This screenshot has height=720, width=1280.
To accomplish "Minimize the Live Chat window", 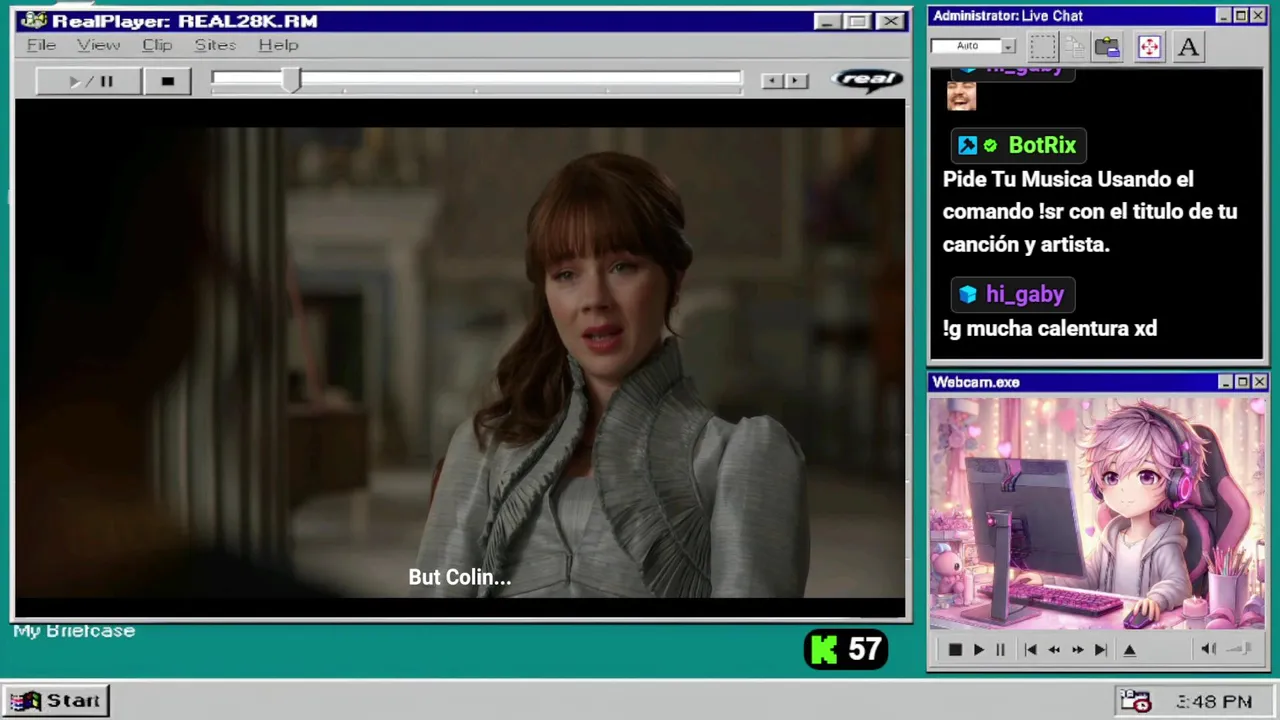I will 1223,16.
